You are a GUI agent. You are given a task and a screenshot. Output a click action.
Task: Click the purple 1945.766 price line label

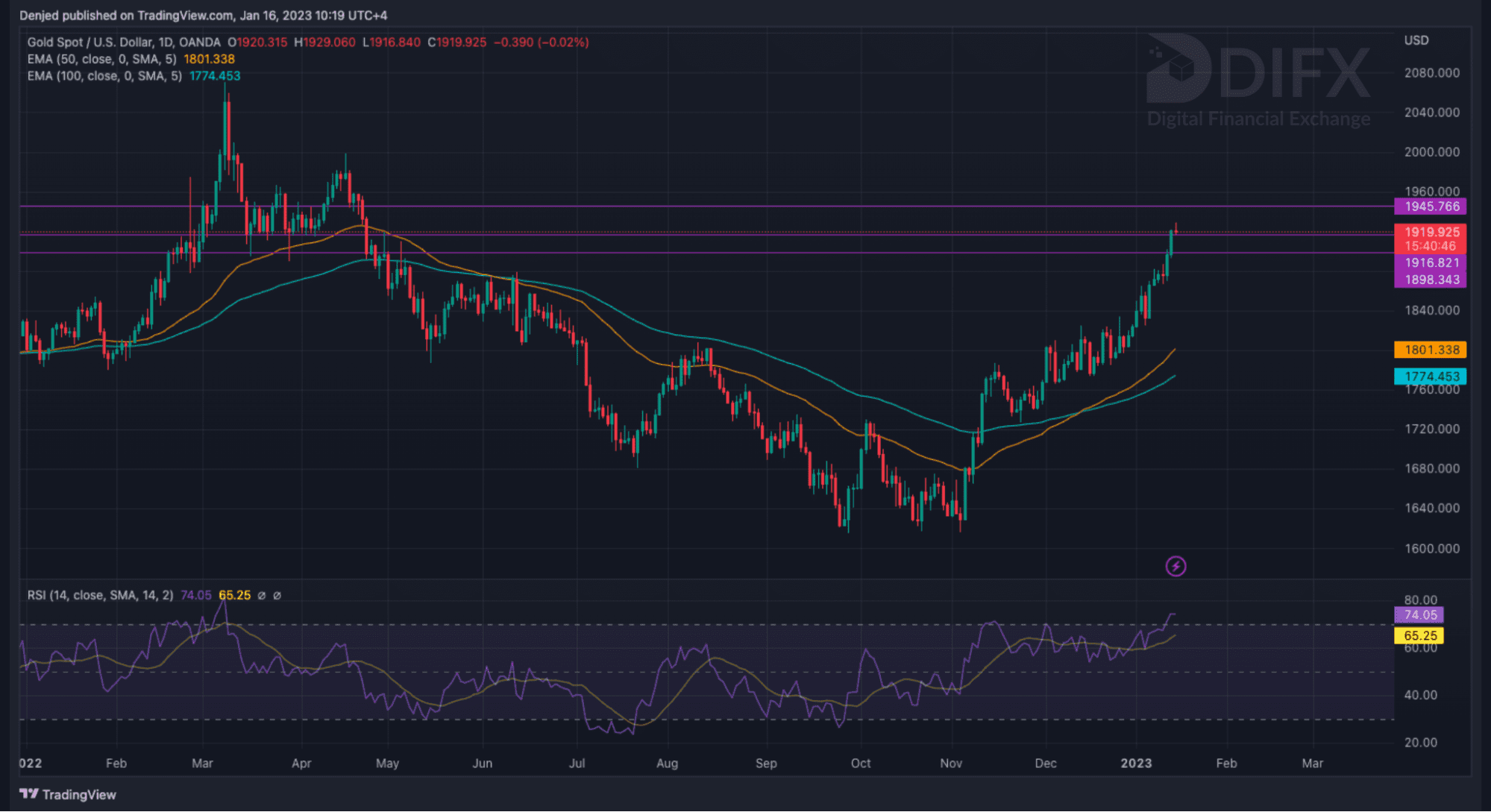pyautogui.click(x=1431, y=207)
